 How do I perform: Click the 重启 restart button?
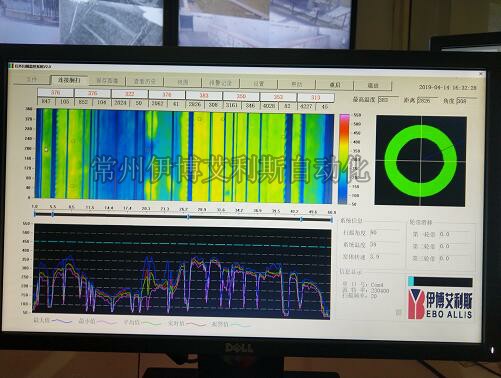click(334, 85)
